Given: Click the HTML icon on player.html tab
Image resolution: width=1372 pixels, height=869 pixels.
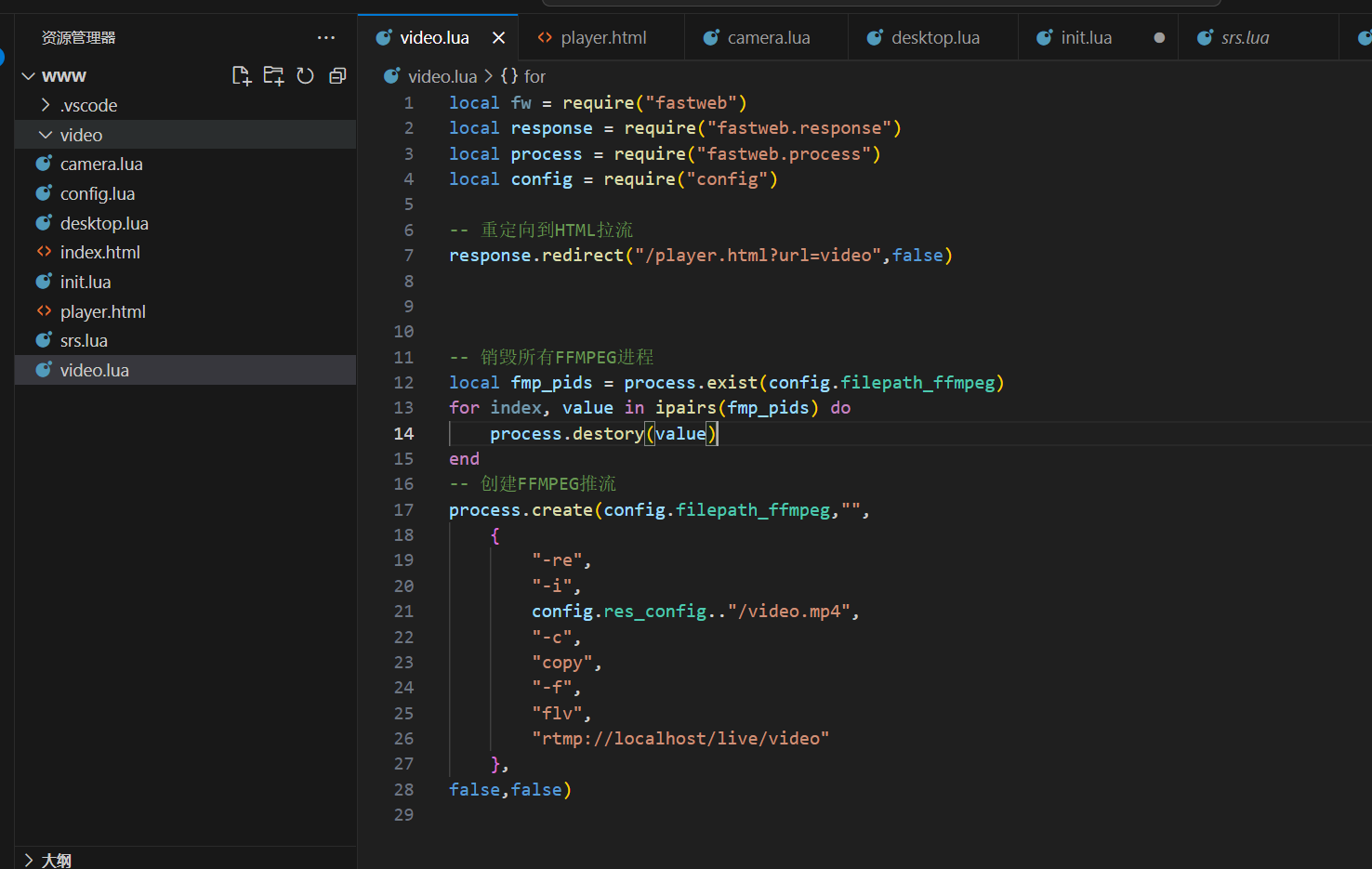Looking at the screenshot, I should pyautogui.click(x=545, y=38).
